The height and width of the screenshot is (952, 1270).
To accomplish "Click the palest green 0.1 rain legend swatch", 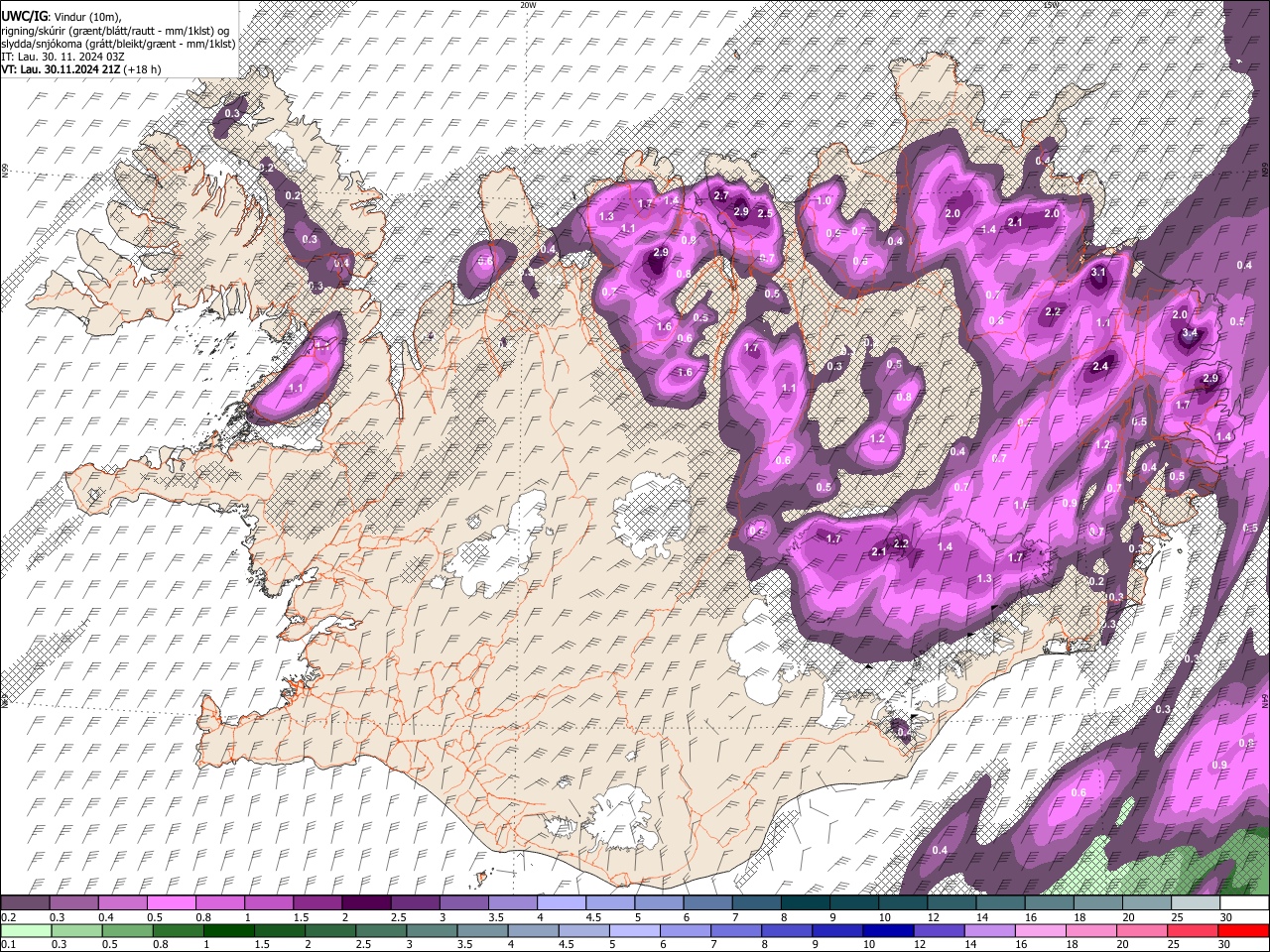I will 26,931.
